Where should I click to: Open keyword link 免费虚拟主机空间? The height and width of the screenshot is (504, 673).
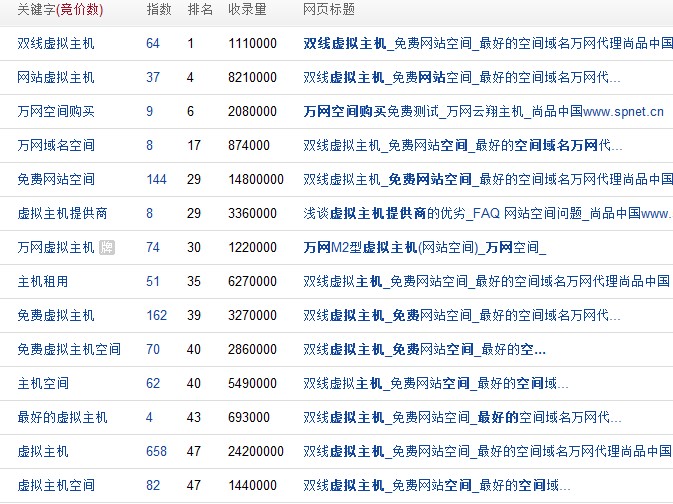point(69,349)
